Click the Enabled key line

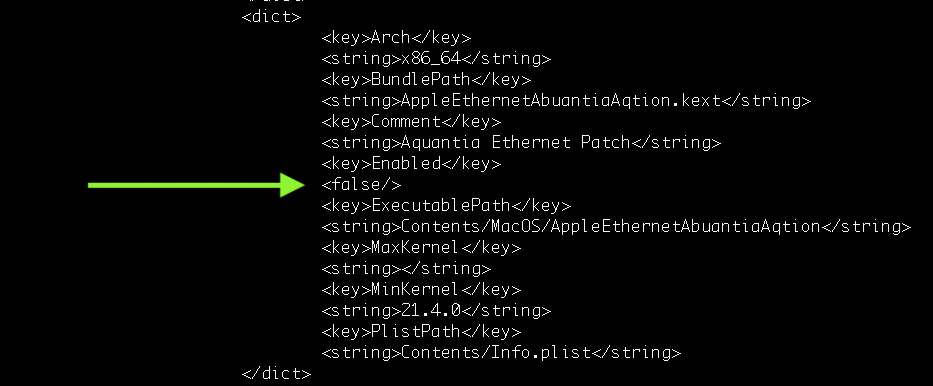coord(411,164)
